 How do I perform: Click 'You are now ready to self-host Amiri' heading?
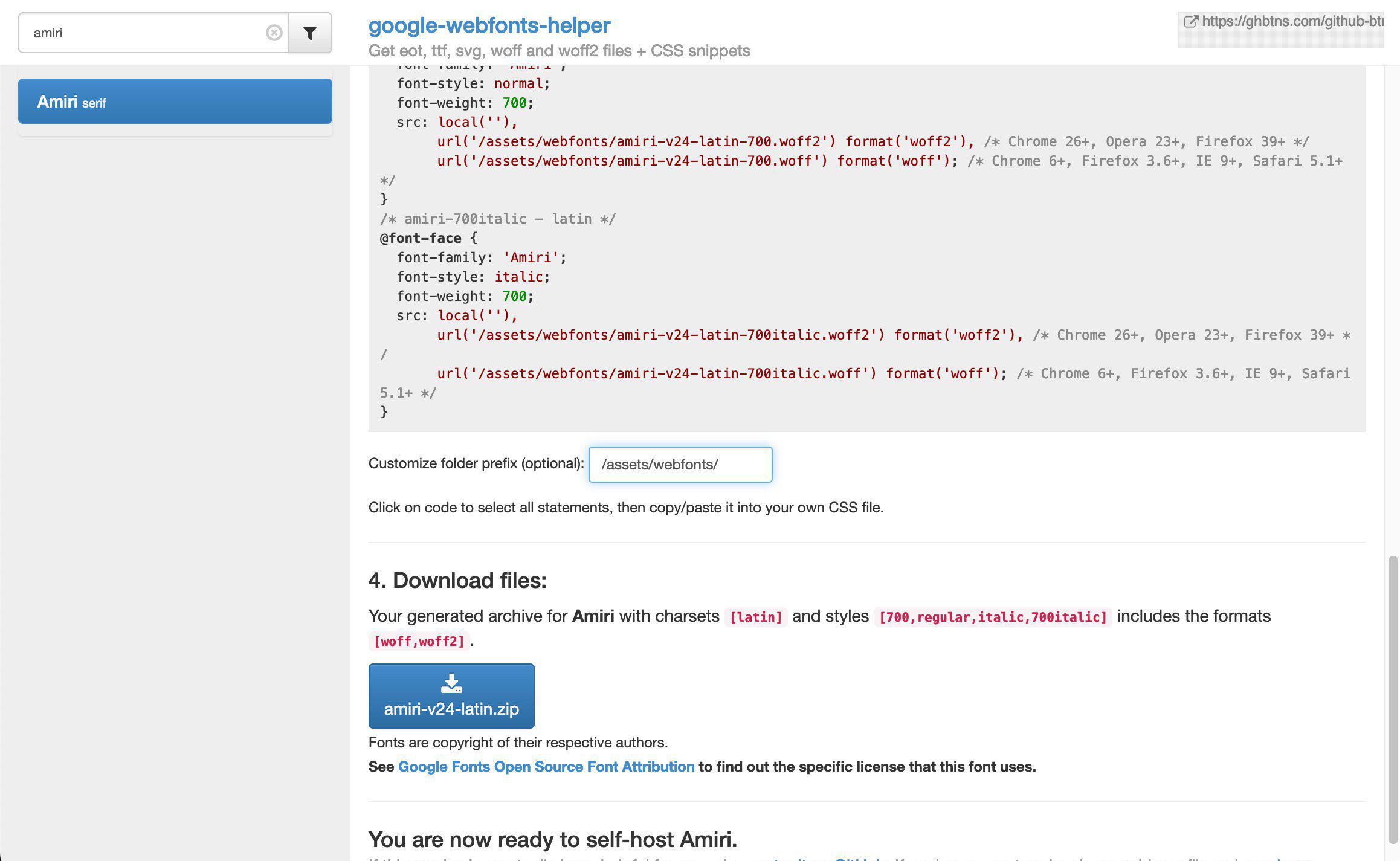(x=553, y=839)
